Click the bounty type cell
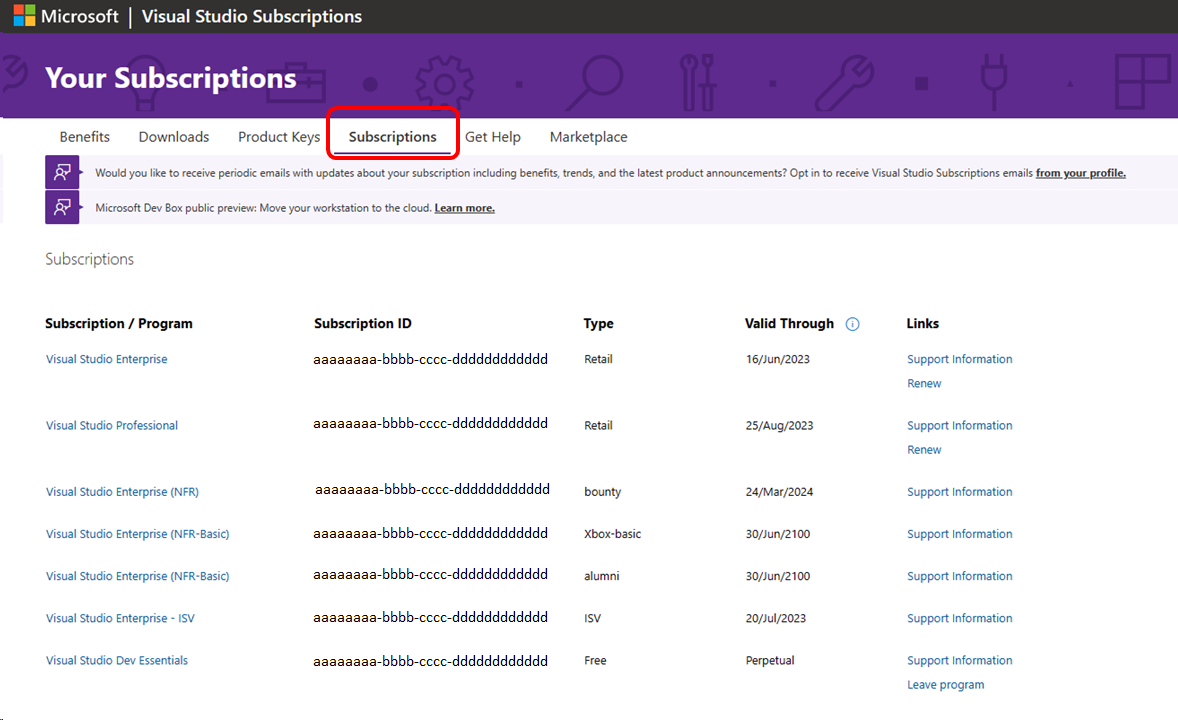Screen dimensions: 1178x720 (603, 492)
